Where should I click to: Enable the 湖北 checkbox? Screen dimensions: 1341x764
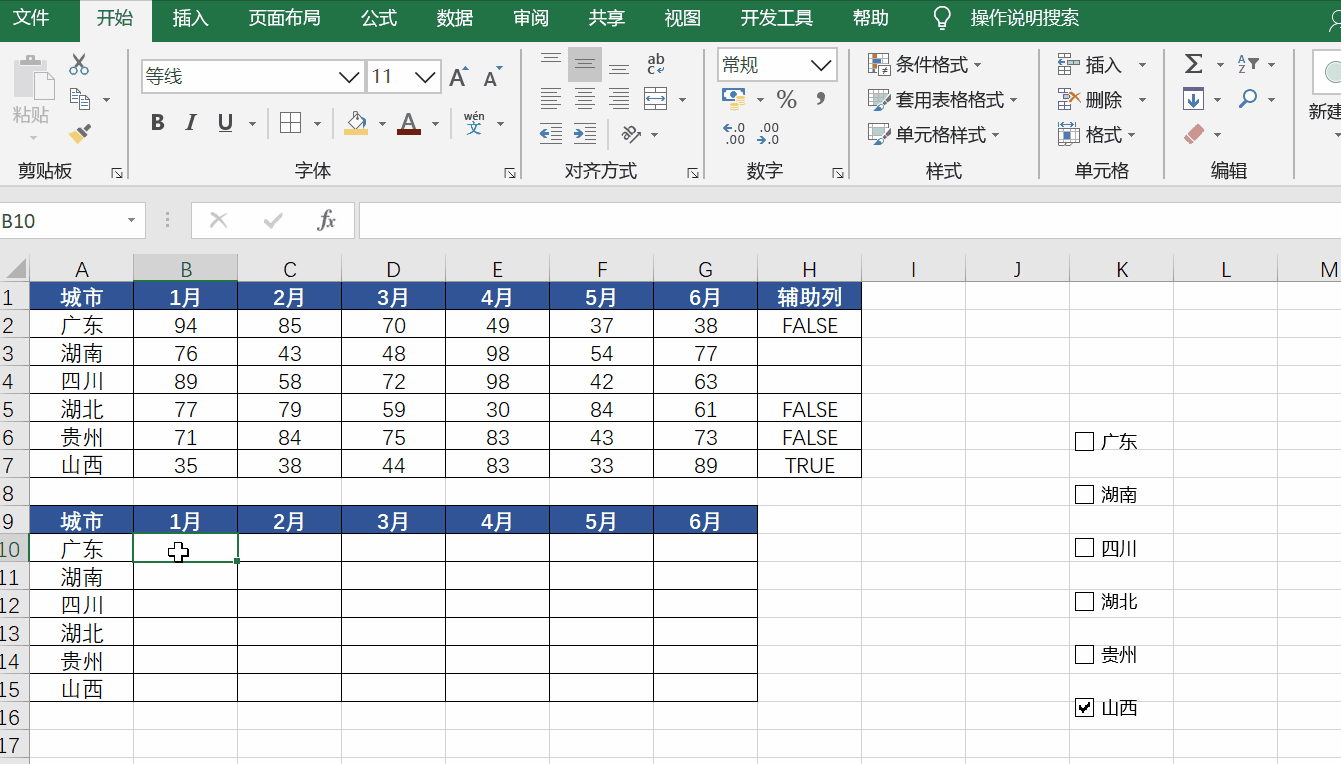[1083, 601]
